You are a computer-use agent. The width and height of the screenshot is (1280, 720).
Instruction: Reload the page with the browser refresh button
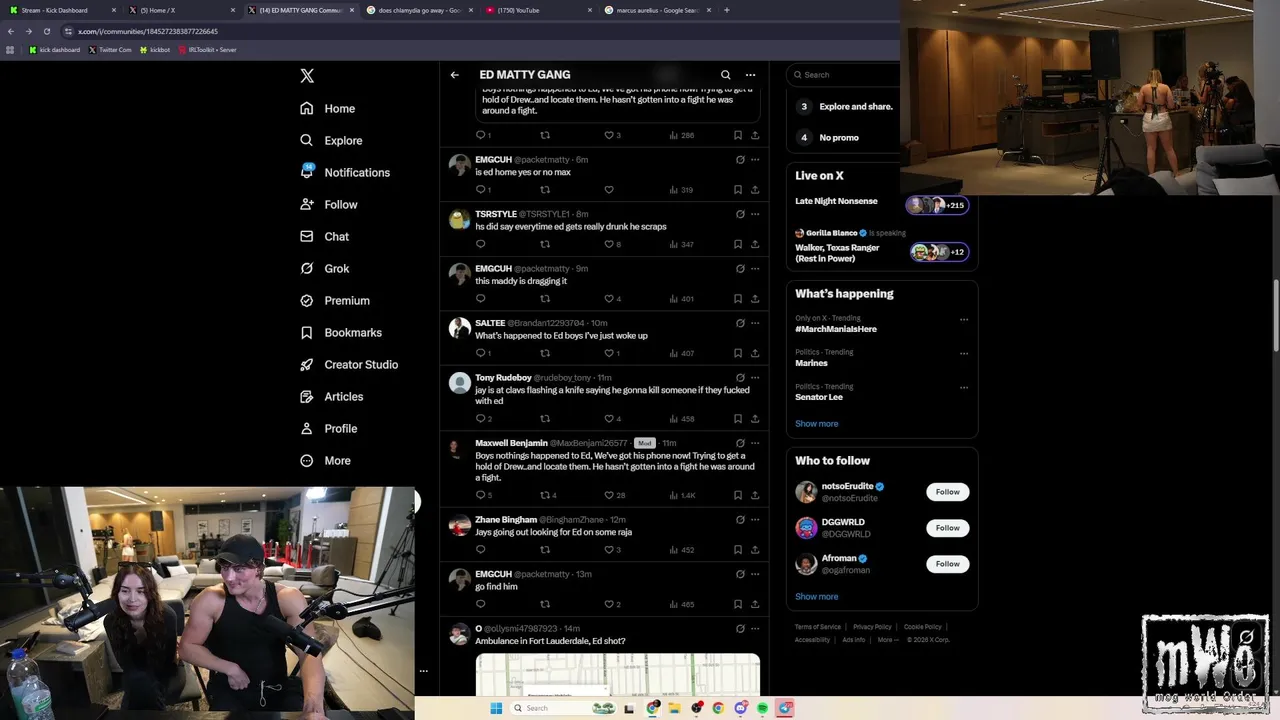pos(48,31)
